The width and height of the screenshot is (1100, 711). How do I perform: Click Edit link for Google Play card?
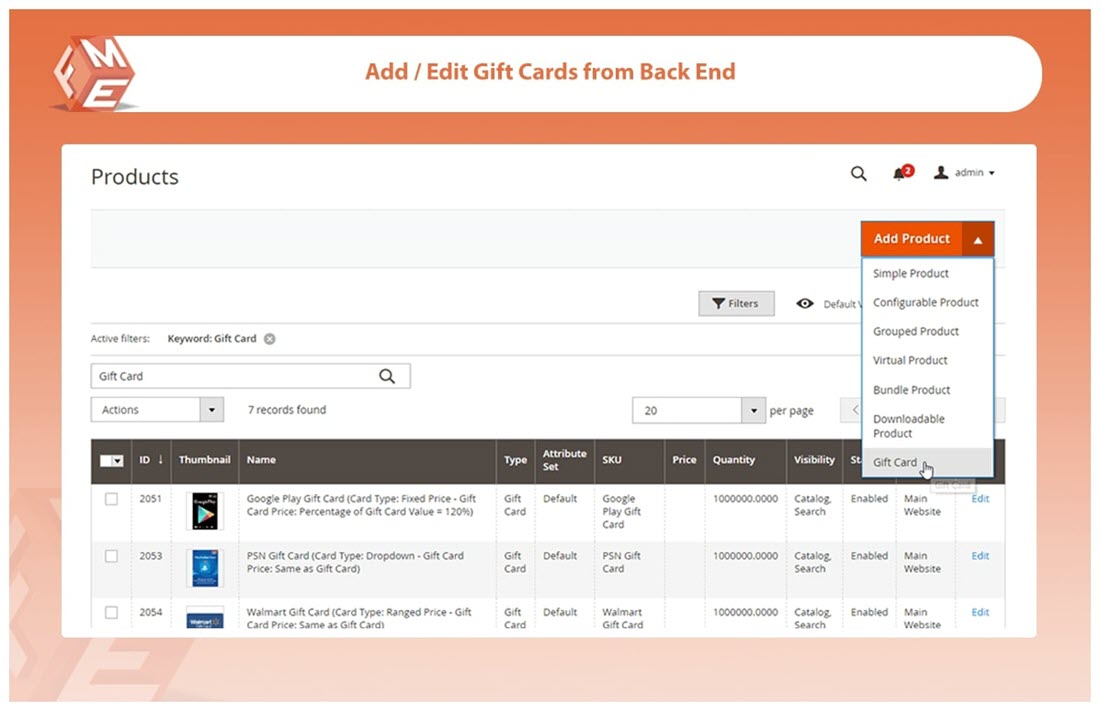click(x=980, y=499)
